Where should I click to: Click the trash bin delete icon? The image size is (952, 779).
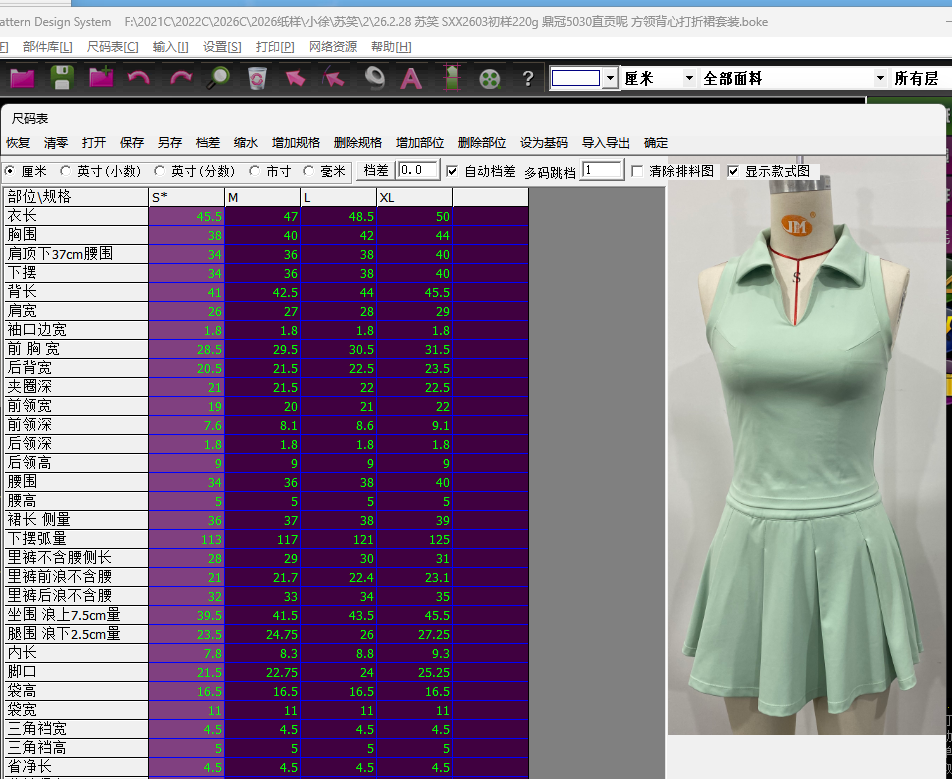click(257, 78)
